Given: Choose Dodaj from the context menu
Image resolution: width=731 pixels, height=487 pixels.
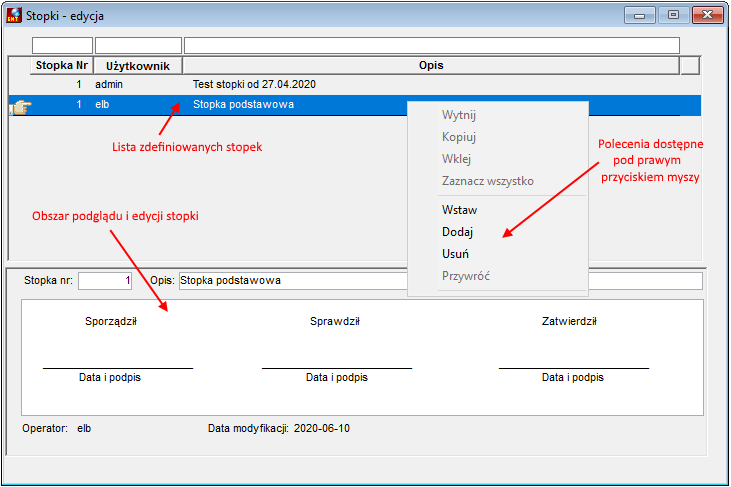Looking at the screenshot, I should 457,232.
